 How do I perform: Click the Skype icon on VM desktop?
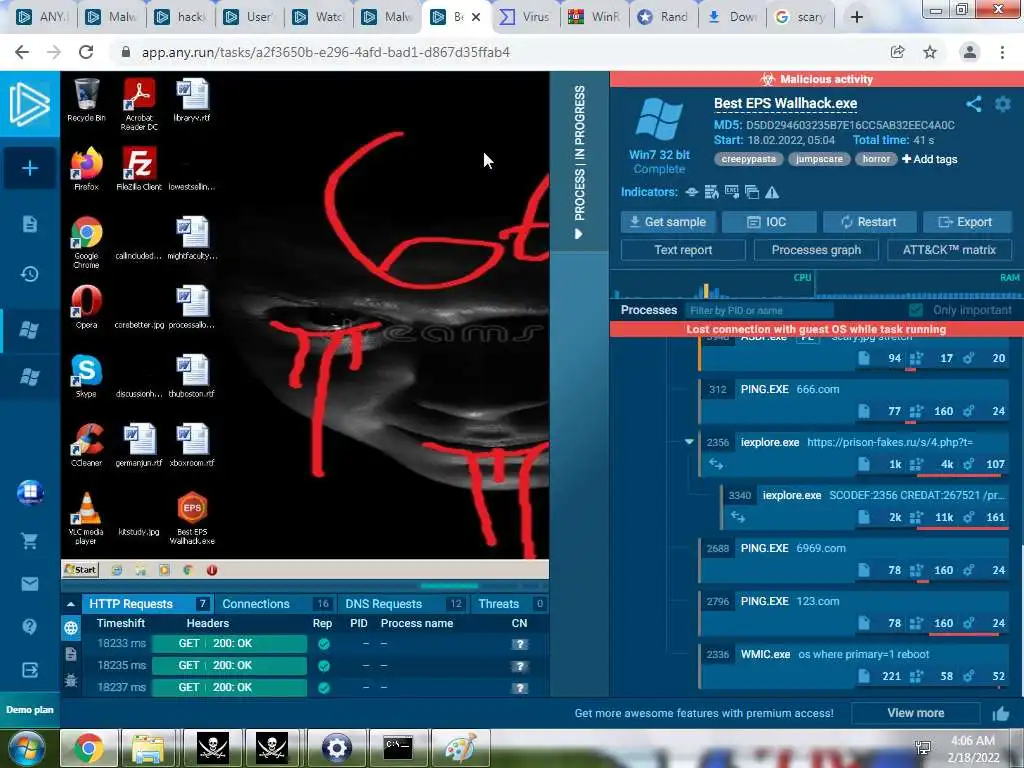pyautogui.click(x=86, y=376)
